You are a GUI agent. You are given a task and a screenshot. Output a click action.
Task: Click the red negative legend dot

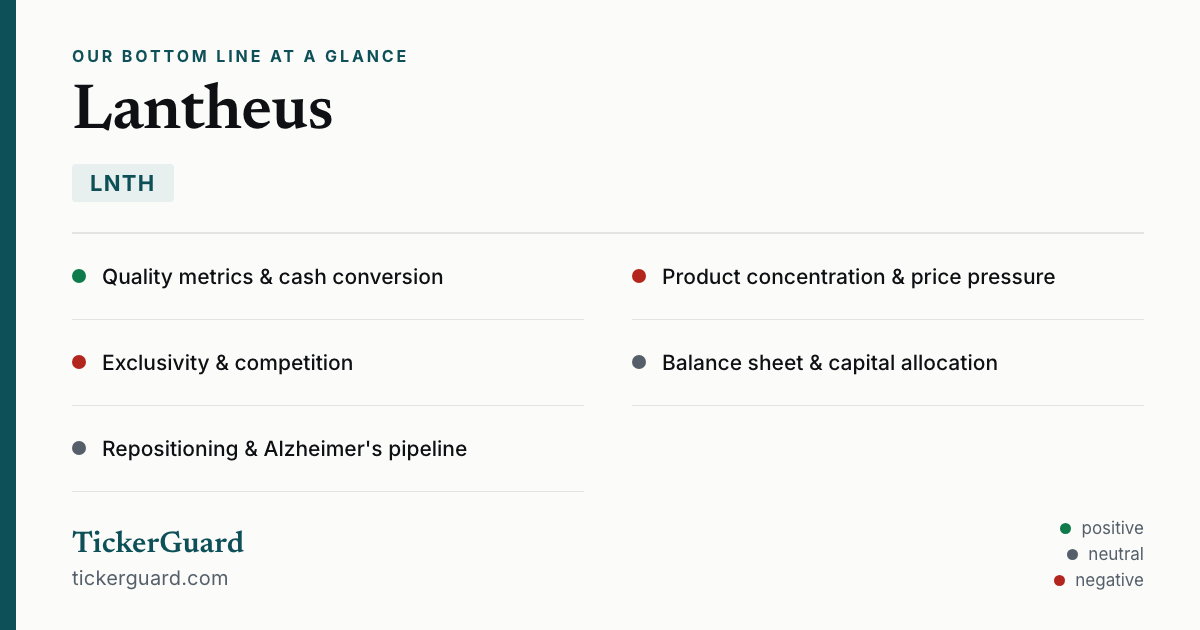tap(1059, 580)
